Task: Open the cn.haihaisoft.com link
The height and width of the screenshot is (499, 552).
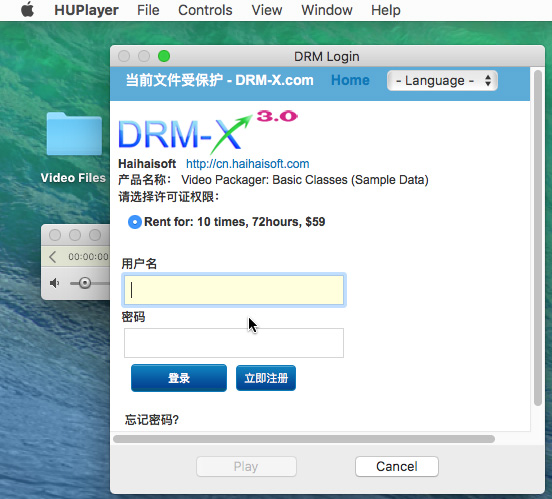Action: (x=247, y=164)
